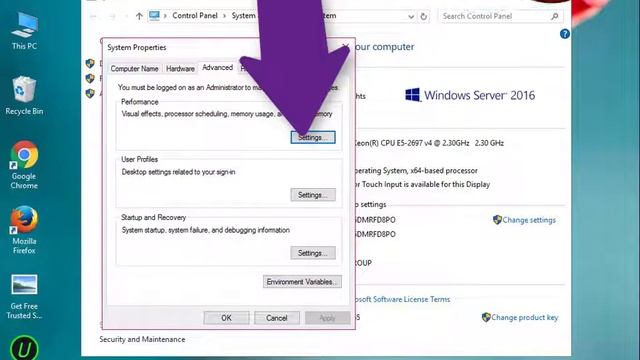Open Performance Settings button
This screenshot has height=360, width=640.
click(x=313, y=137)
